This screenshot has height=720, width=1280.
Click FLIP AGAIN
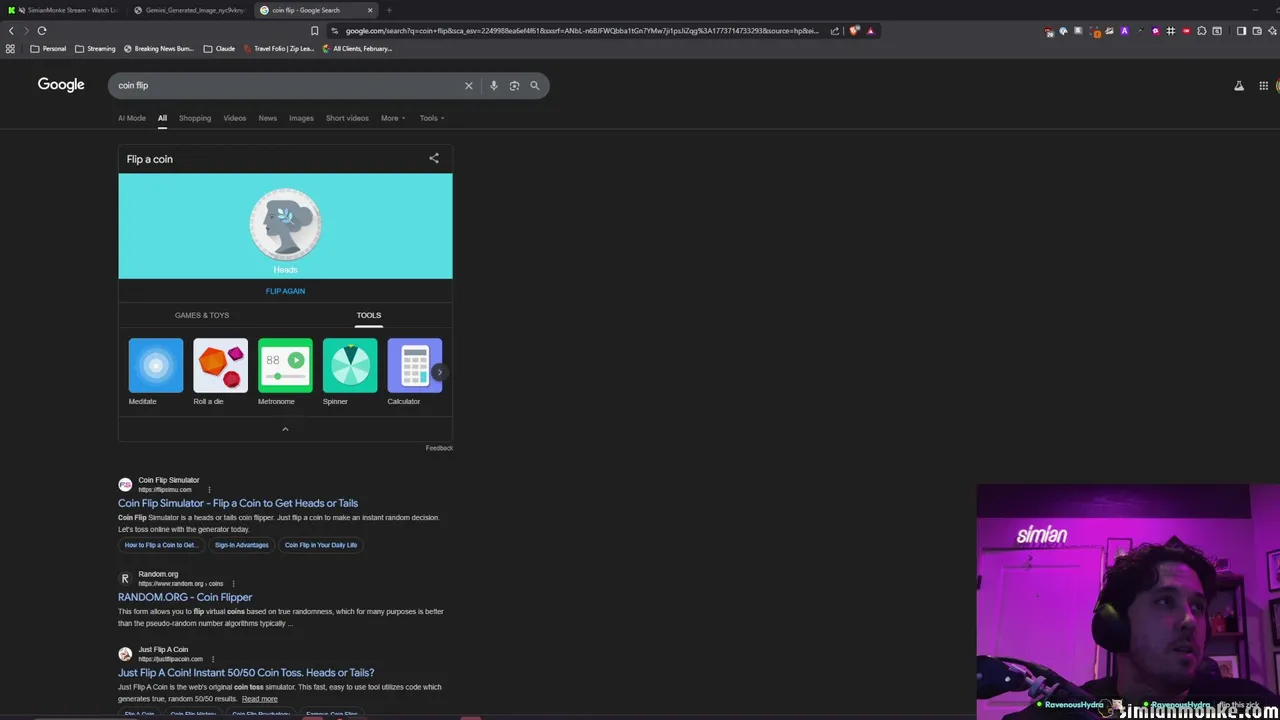click(285, 291)
